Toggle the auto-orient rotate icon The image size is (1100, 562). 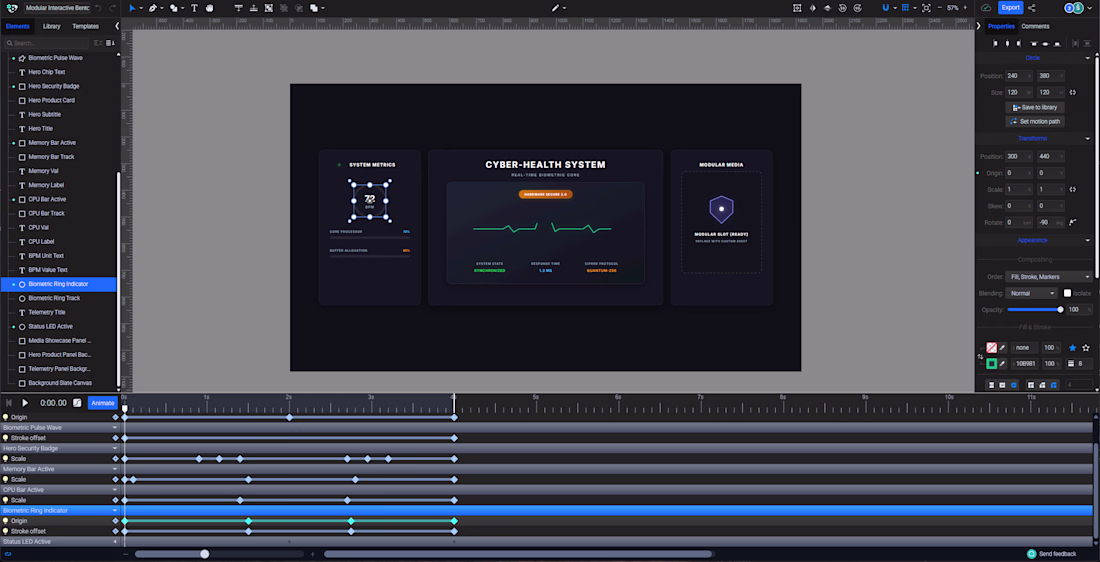(1073, 222)
